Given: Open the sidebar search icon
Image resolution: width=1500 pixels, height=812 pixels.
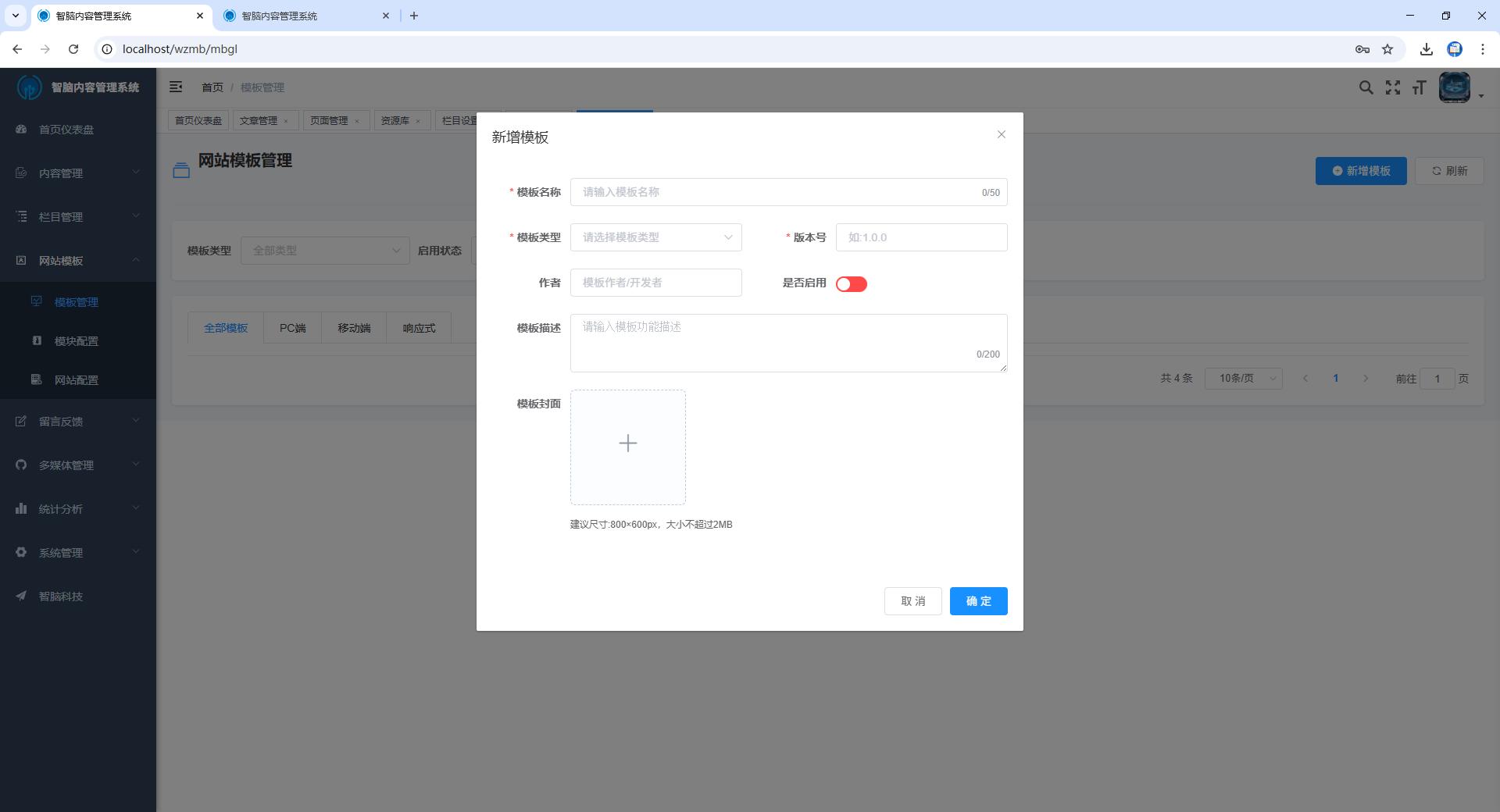Looking at the screenshot, I should (x=1366, y=87).
